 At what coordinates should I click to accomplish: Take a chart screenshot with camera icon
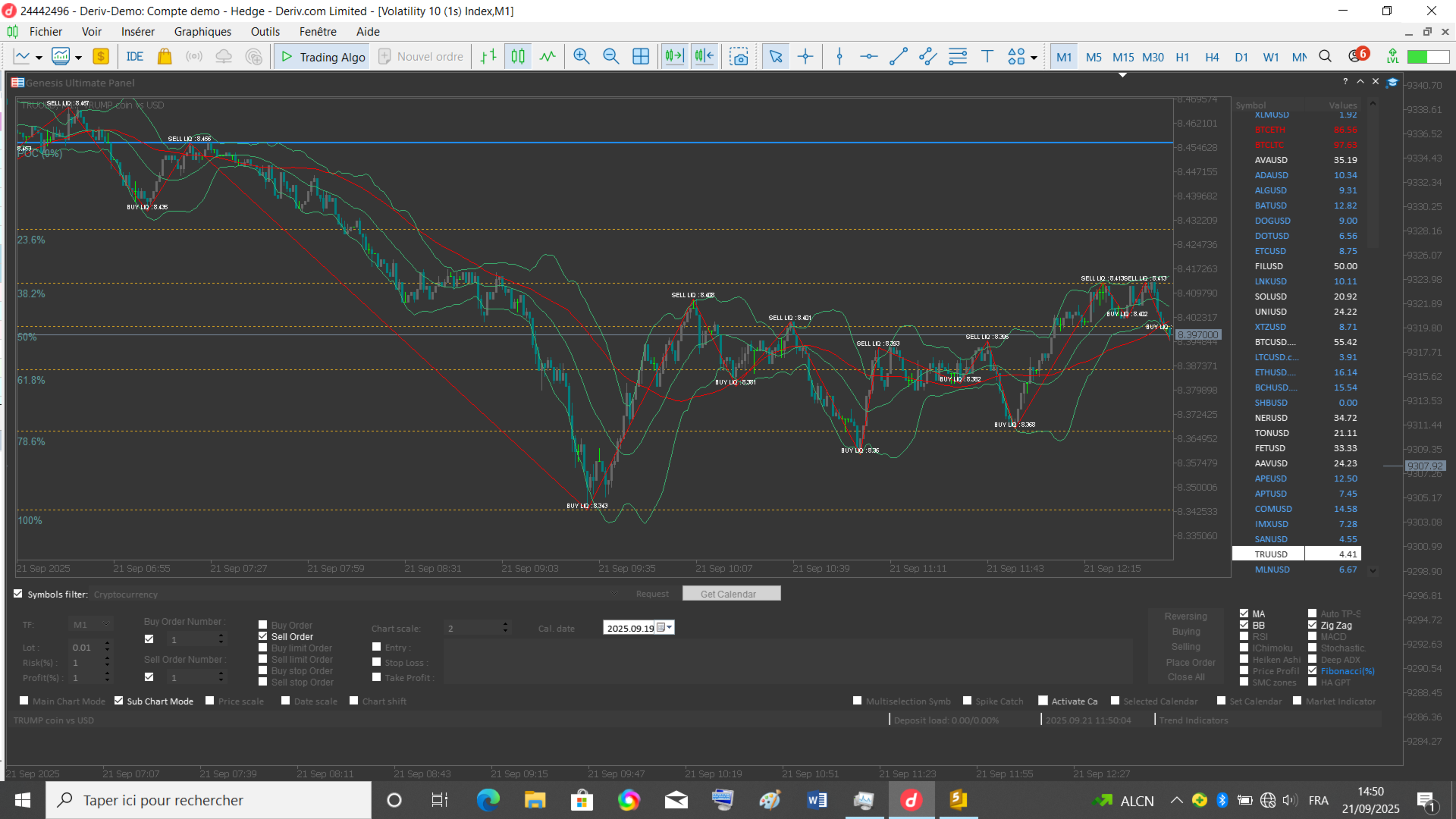tap(739, 57)
